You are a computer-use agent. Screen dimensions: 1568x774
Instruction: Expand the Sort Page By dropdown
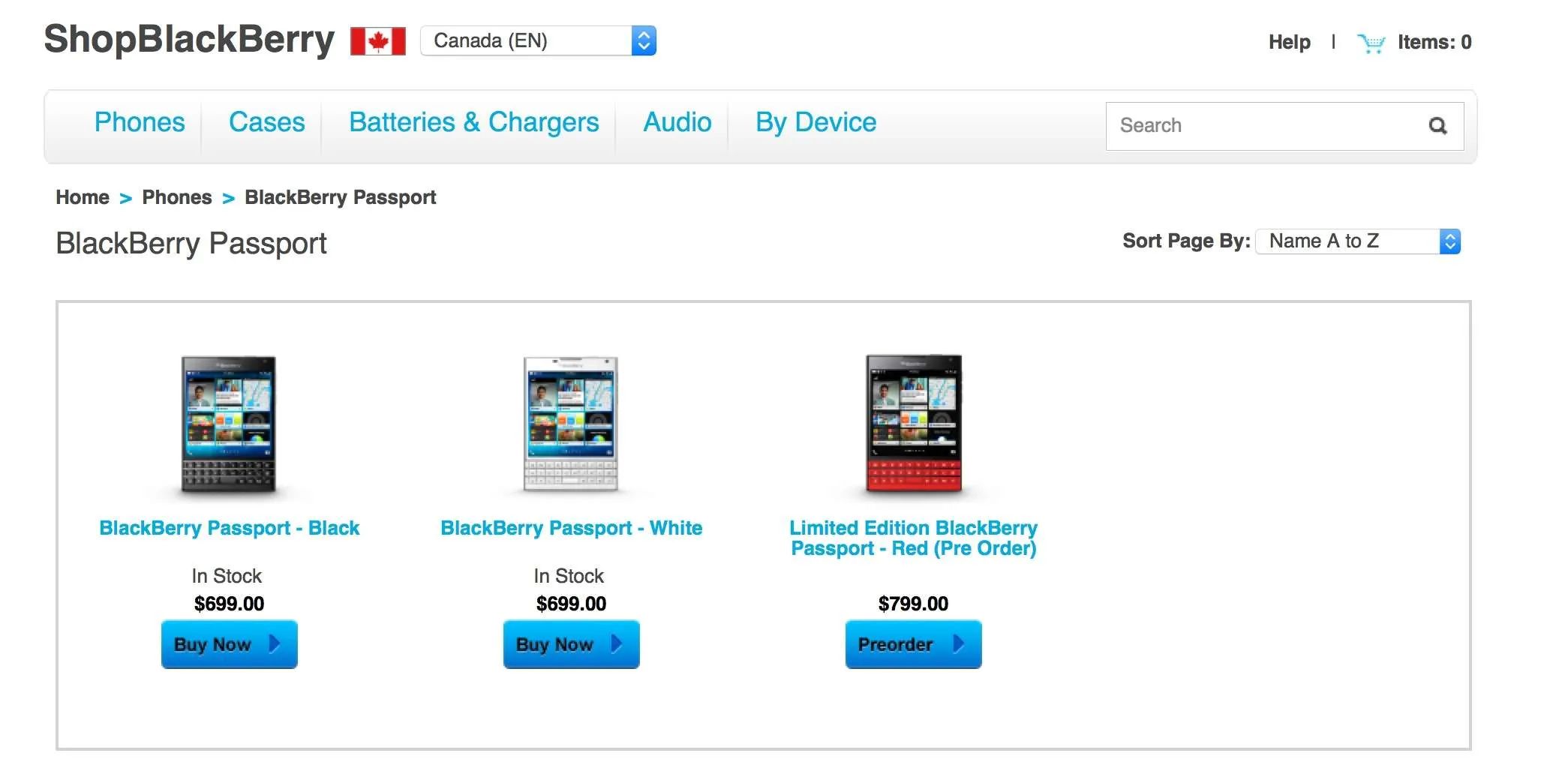1358,241
